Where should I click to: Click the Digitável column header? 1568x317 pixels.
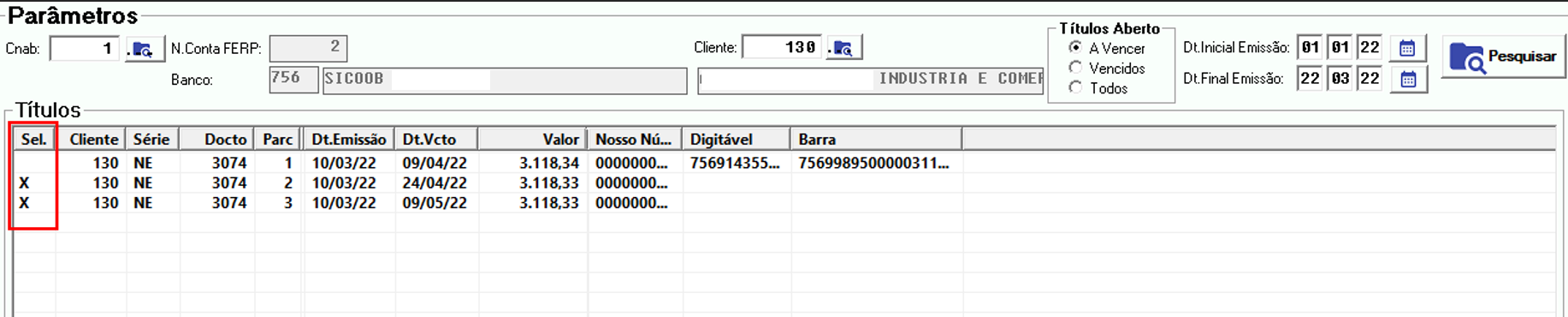[737, 139]
